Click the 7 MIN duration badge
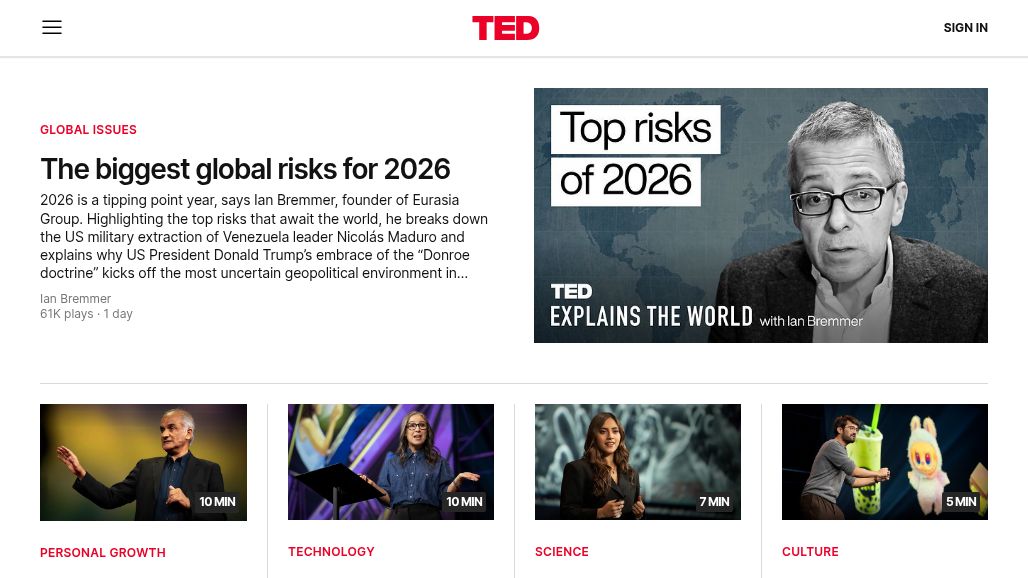Screen dimensions: 1028x578 [x=714, y=502]
